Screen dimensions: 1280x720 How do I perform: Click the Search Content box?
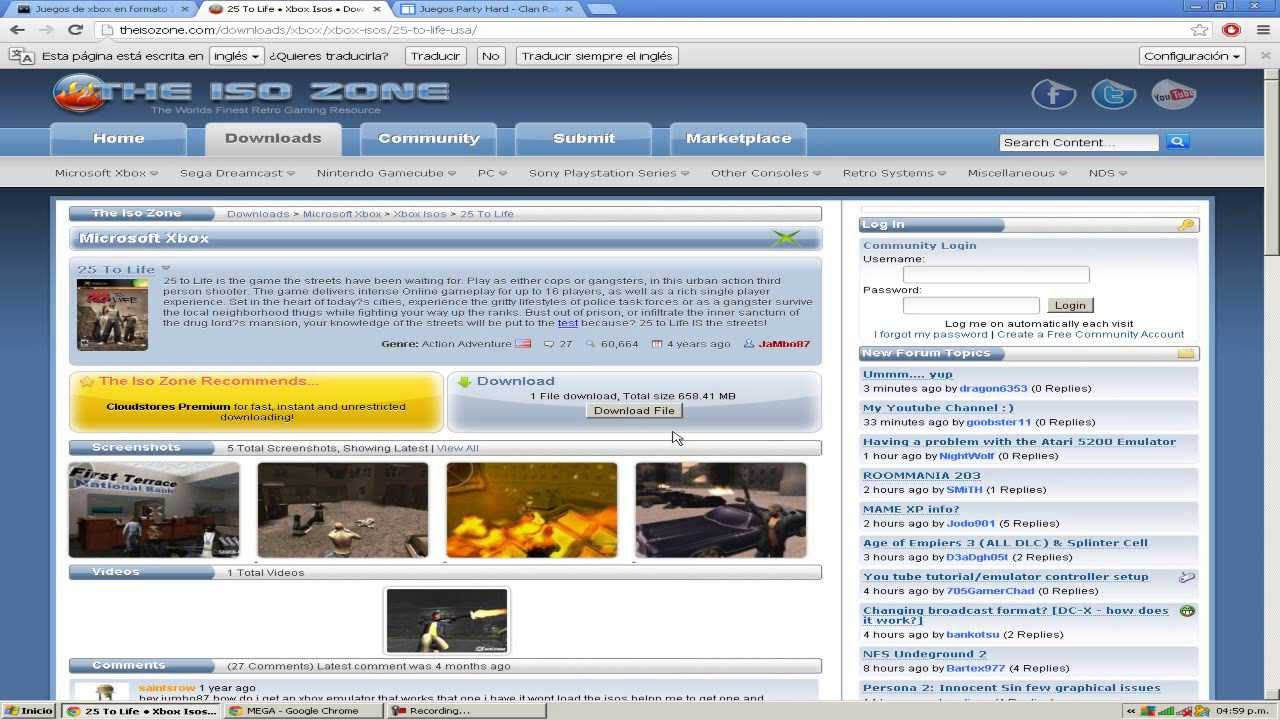click(1079, 142)
